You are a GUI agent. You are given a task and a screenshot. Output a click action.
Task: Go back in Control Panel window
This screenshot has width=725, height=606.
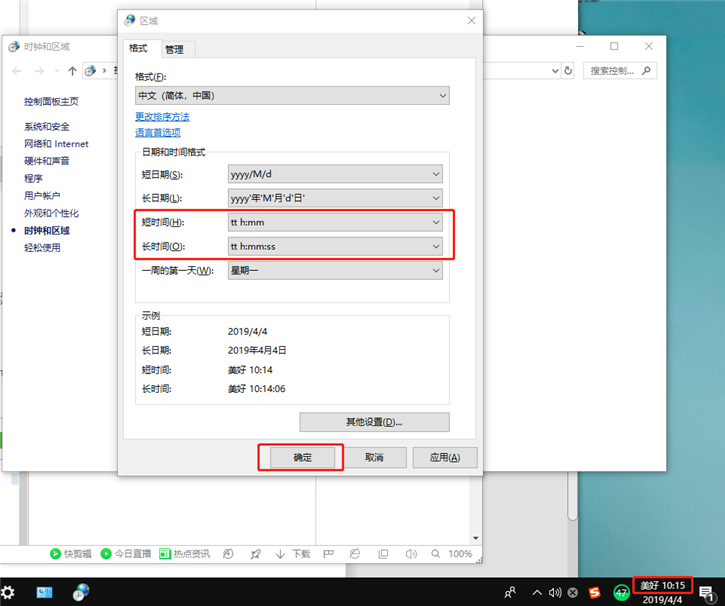coord(17,71)
